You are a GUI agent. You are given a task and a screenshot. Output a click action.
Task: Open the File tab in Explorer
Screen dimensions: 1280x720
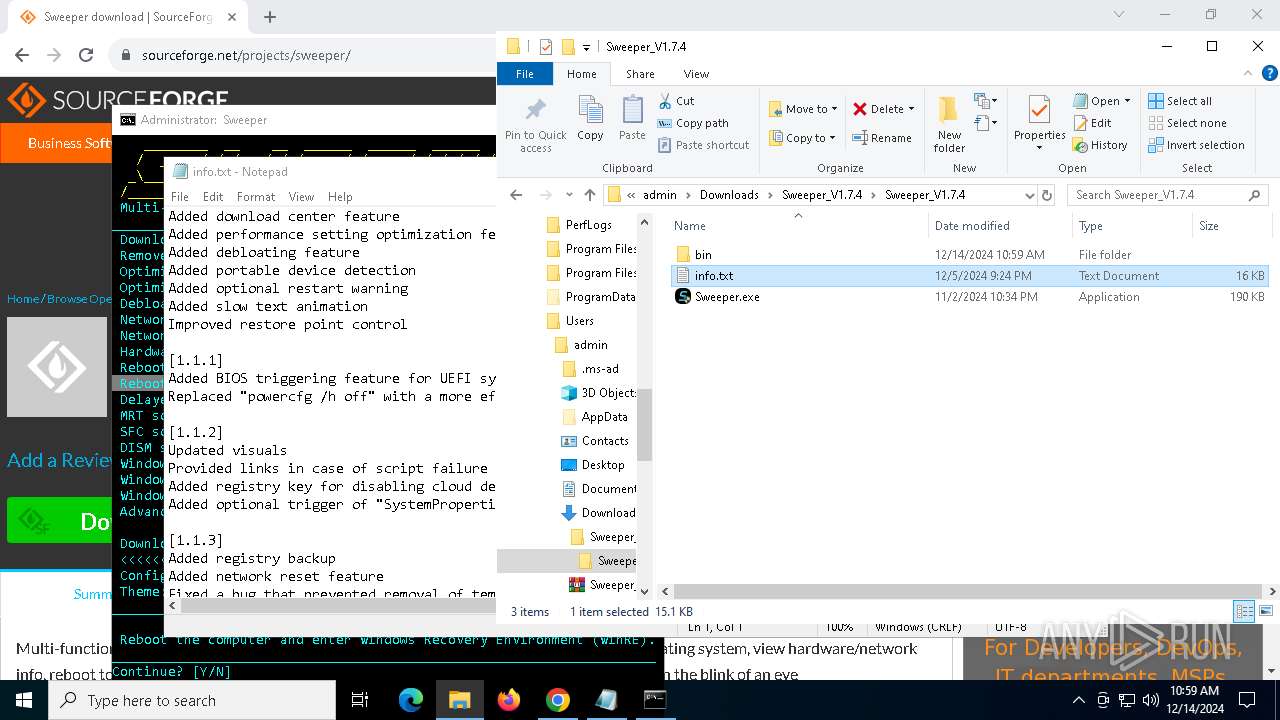click(524, 74)
